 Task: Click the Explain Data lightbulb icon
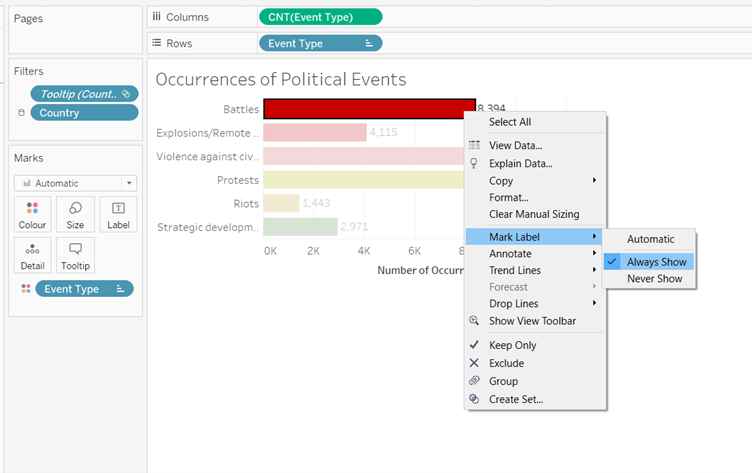pyautogui.click(x=474, y=163)
